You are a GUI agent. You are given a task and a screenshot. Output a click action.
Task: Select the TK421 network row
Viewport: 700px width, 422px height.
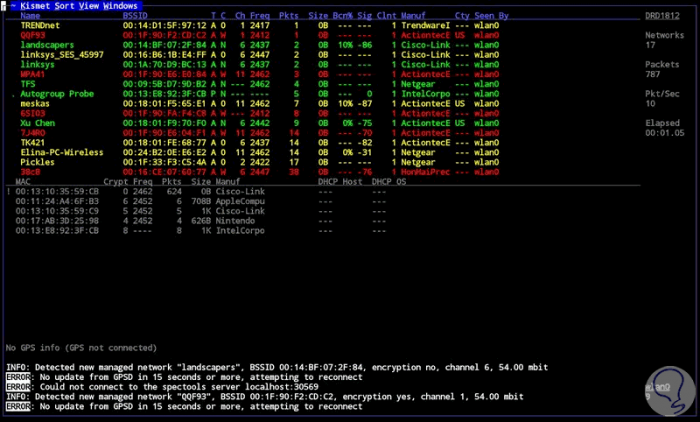(259, 143)
